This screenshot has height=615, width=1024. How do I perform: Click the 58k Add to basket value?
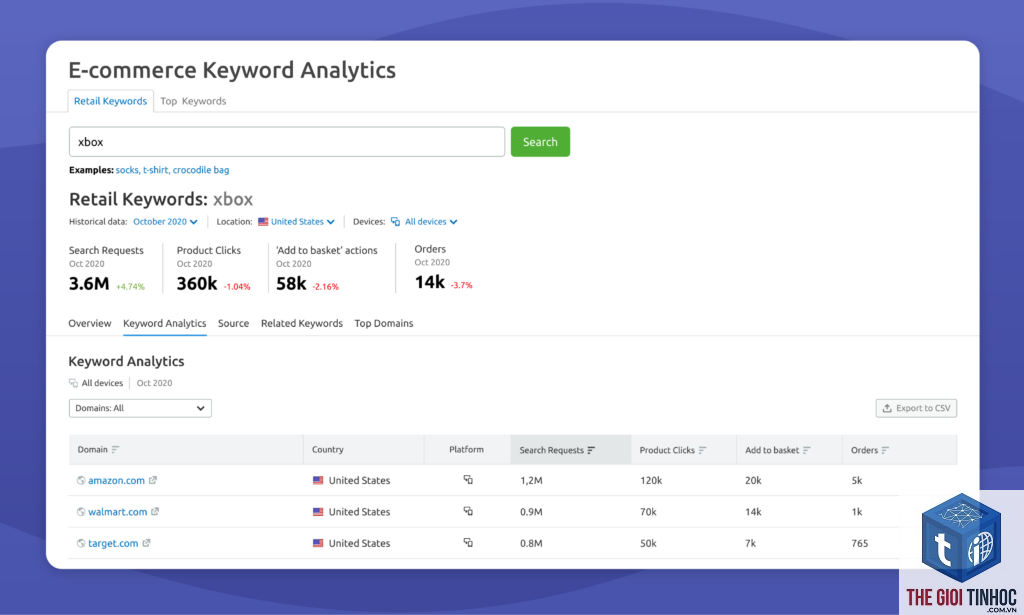click(291, 283)
